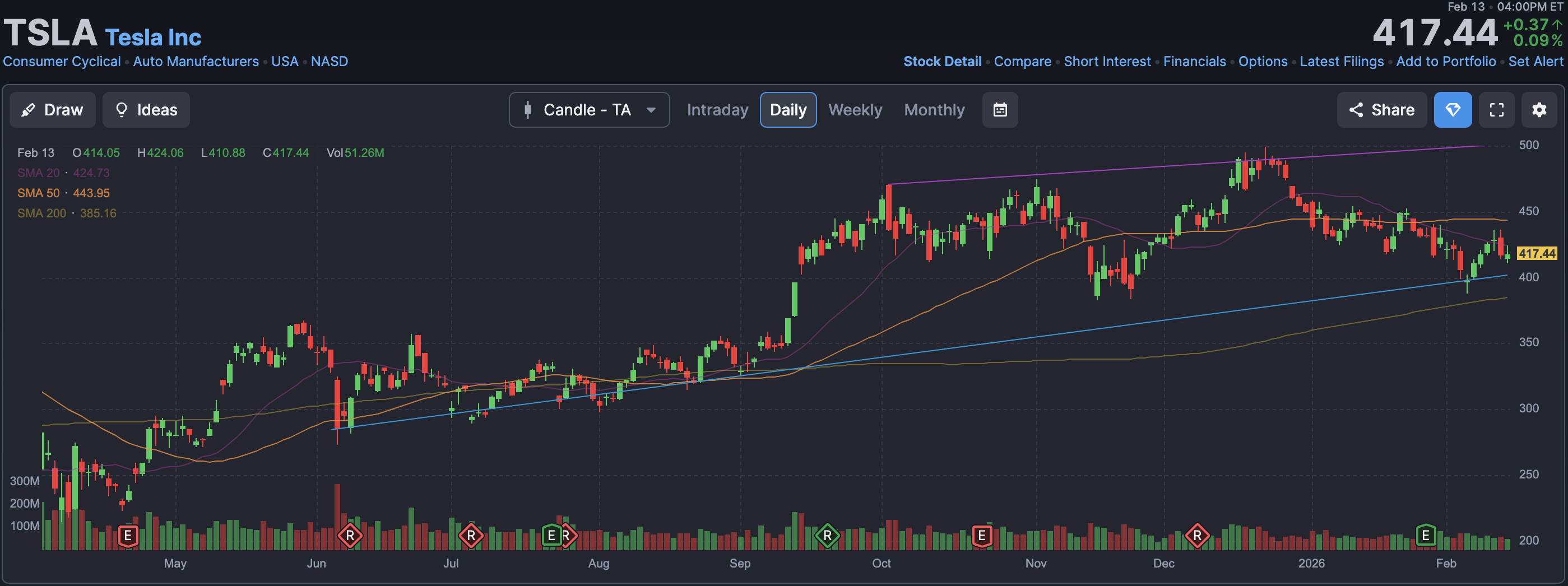Click the USA country link
Viewport: 1568px width, 586px height.
(x=285, y=62)
